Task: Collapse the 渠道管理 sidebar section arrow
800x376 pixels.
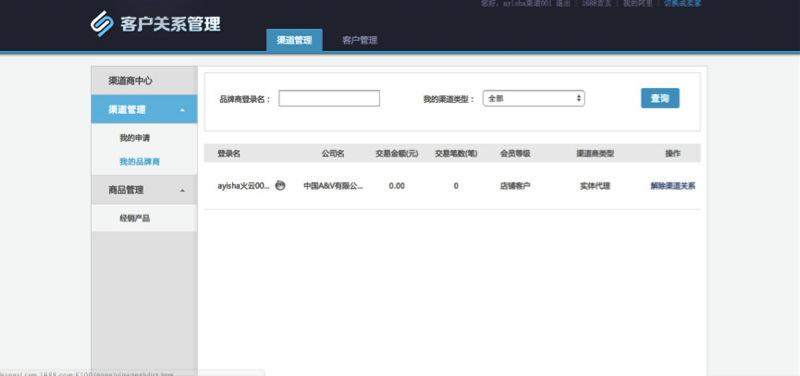Action: tap(183, 110)
